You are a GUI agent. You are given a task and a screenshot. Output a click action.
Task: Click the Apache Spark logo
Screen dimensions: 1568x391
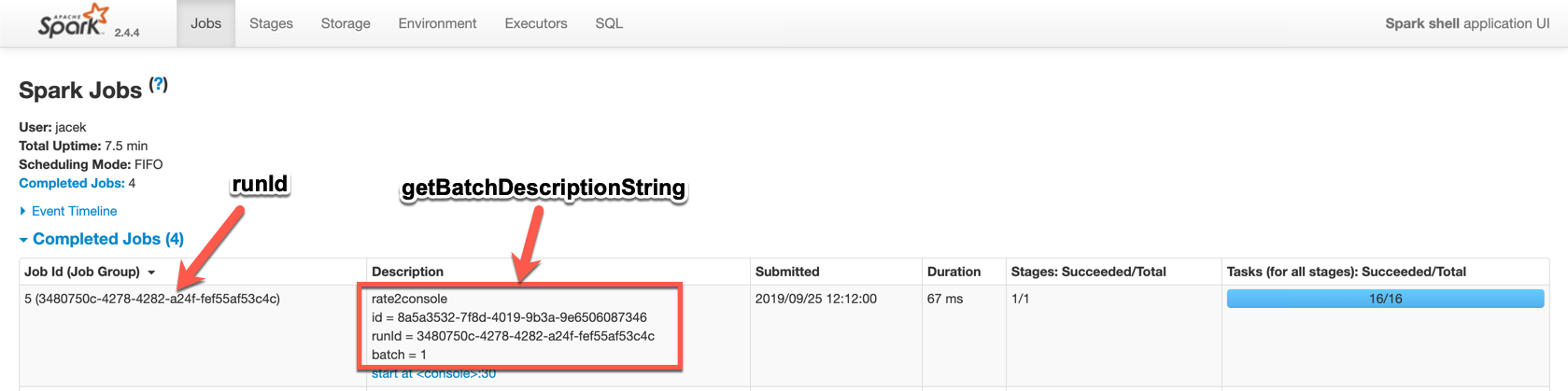[74, 22]
